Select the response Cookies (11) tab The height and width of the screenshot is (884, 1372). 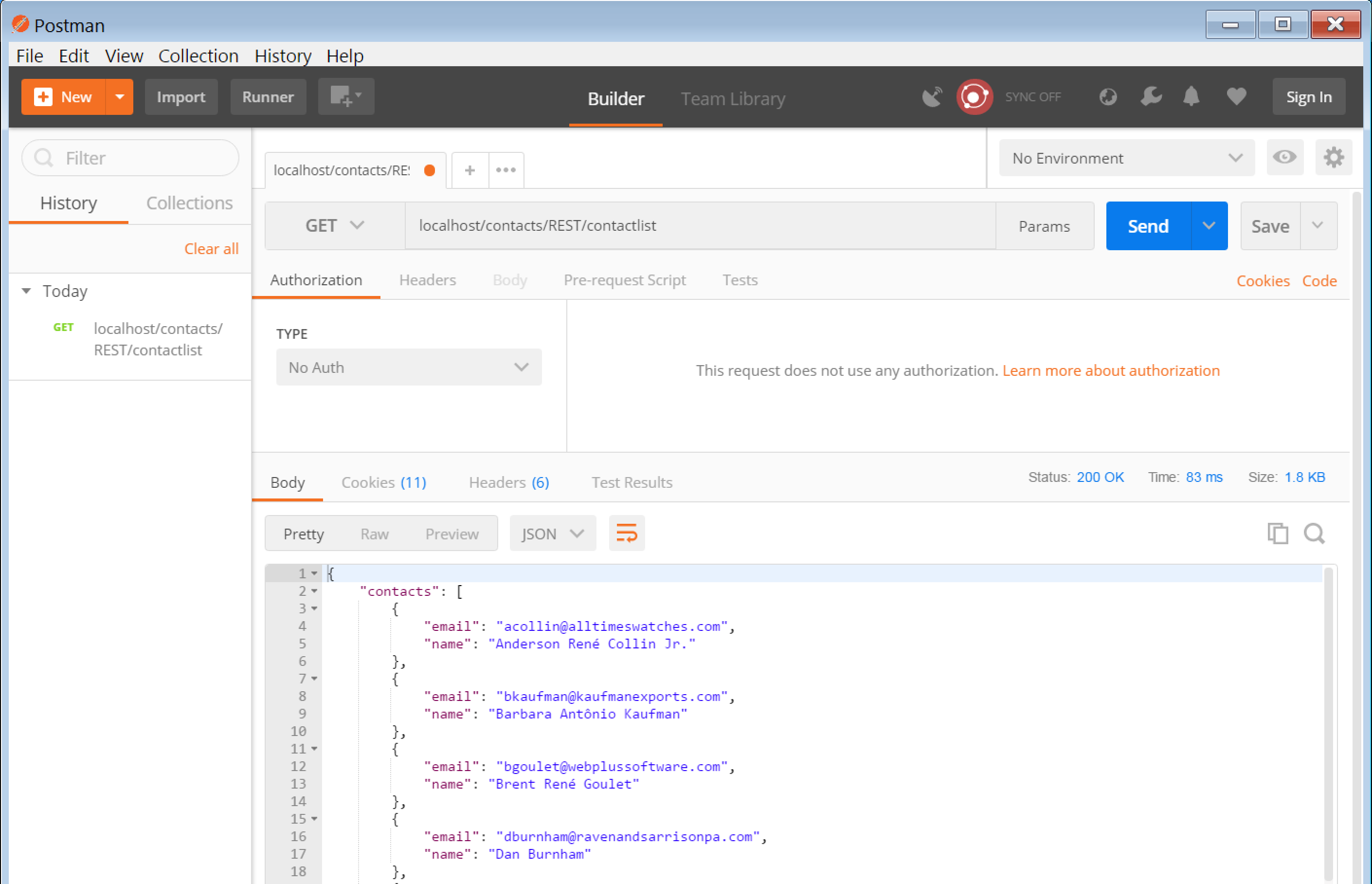tap(384, 483)
